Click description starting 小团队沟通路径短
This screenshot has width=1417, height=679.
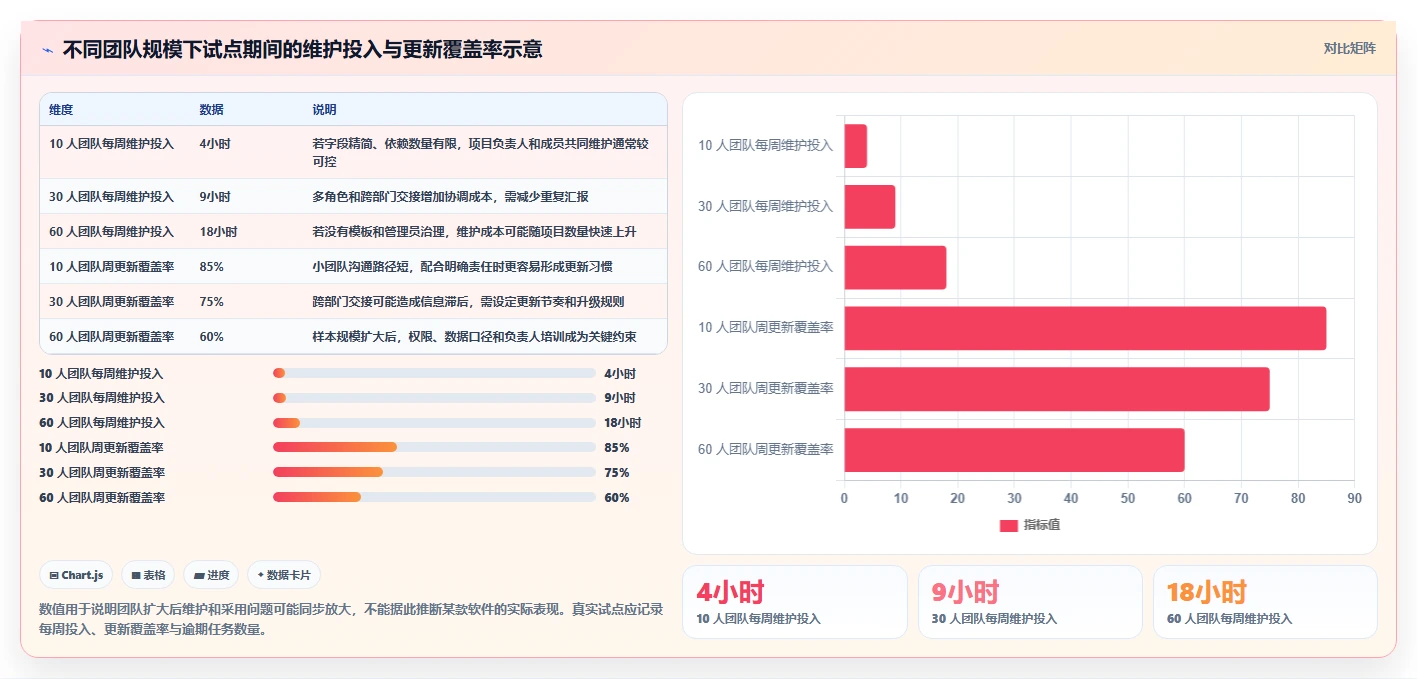[x=462, y=267]
